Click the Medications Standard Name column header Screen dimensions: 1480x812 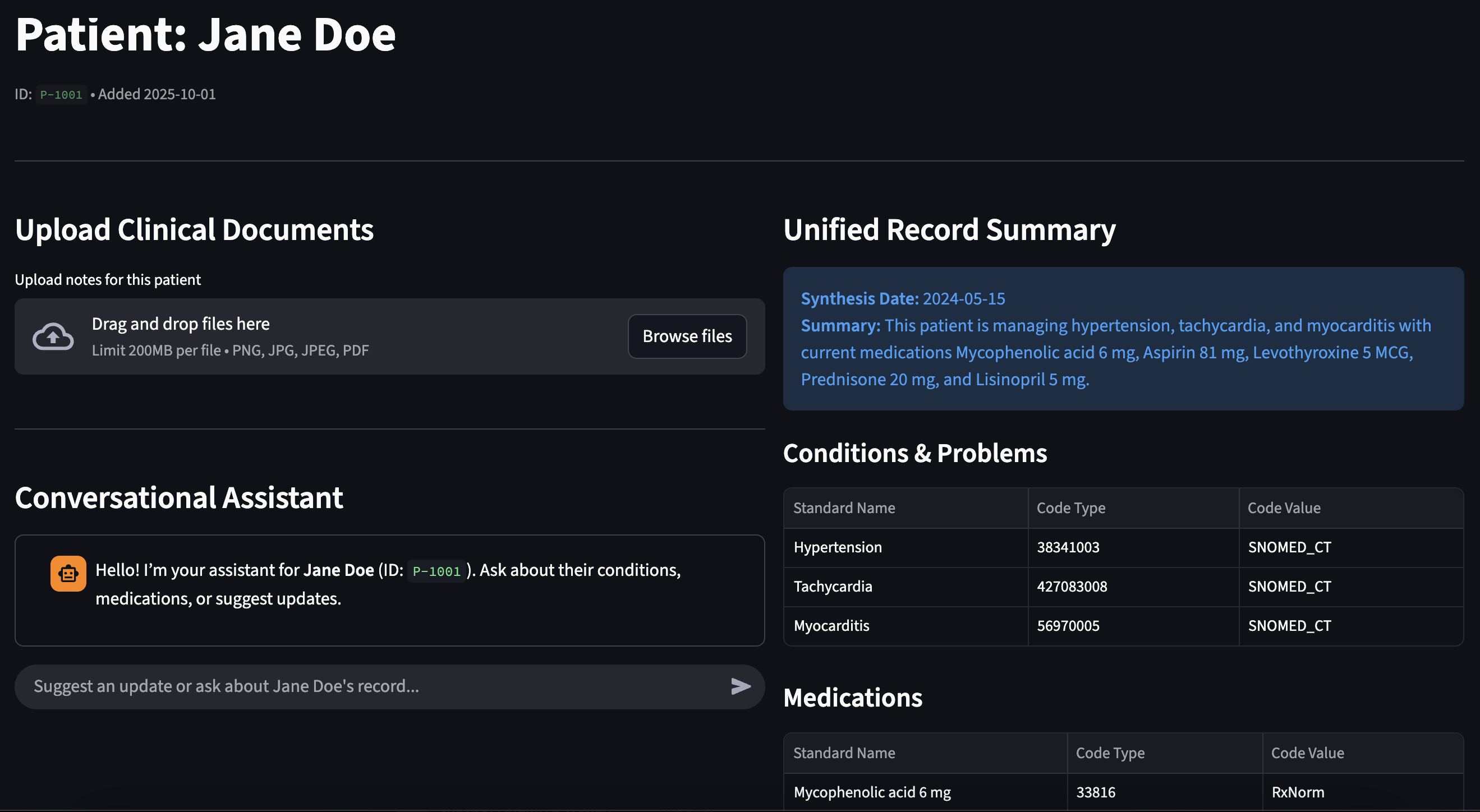pos(844,753)
